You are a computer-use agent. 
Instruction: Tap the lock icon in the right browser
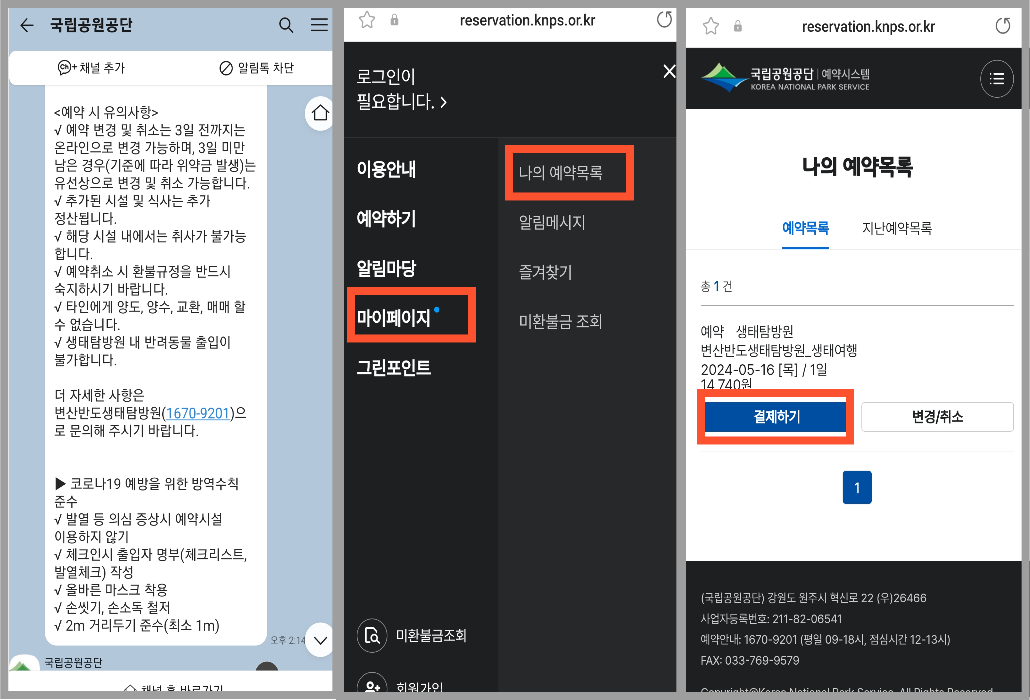point(738,26)
